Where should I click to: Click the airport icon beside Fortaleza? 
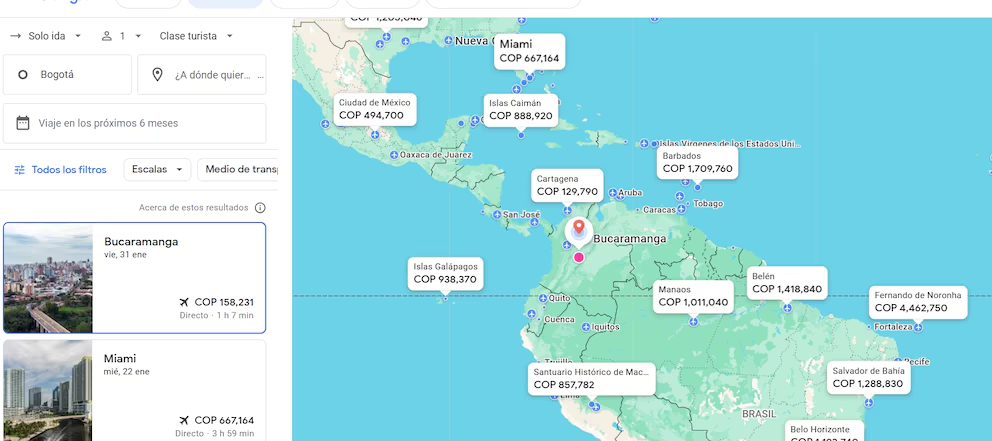(x=918, y=327)
